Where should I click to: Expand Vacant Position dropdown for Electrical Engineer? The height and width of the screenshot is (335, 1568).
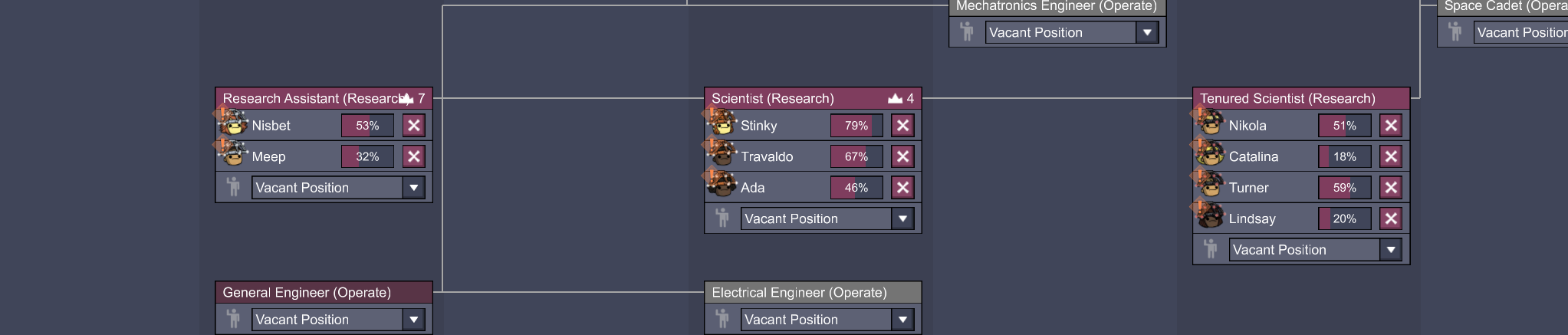[x=902, y=320]
